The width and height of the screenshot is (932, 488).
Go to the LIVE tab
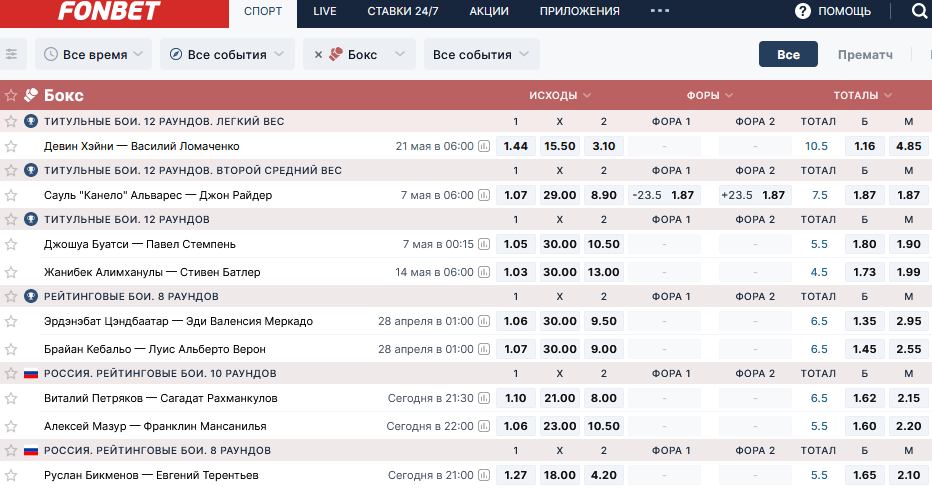325,11
